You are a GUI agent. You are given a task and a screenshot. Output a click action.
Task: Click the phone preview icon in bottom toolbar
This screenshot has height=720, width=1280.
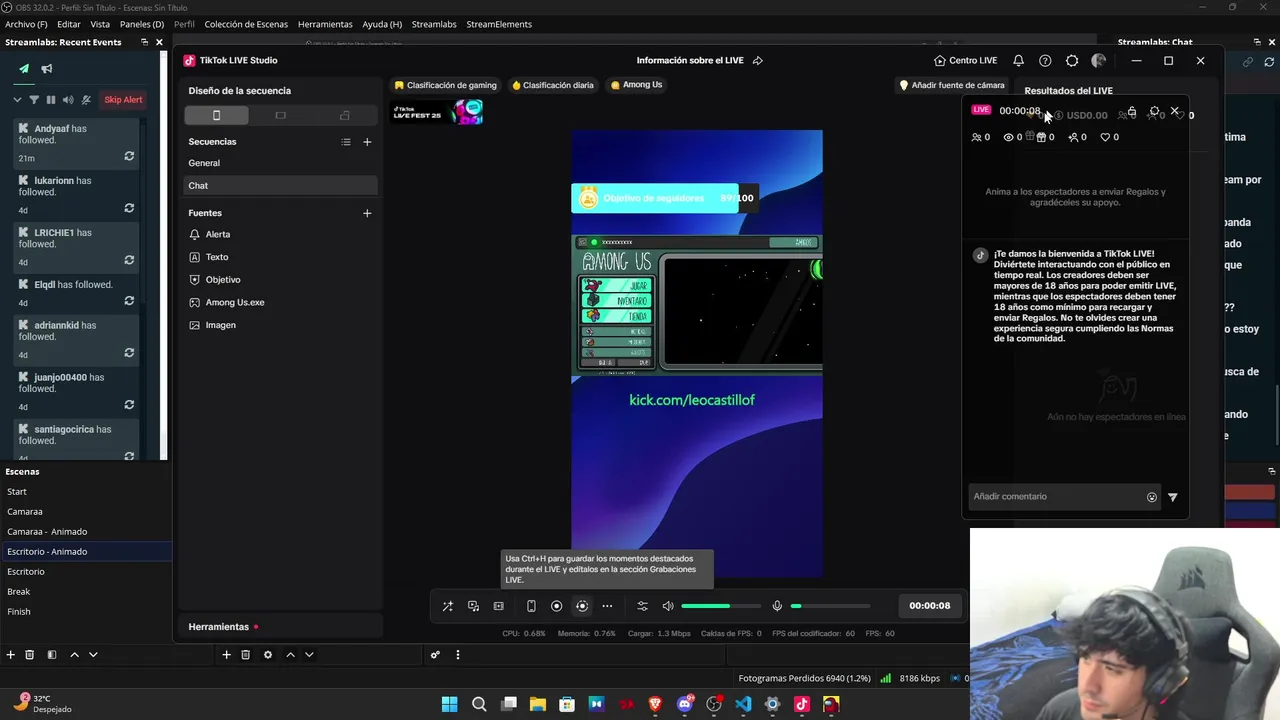pyautogui.click(x=531, y=606)
